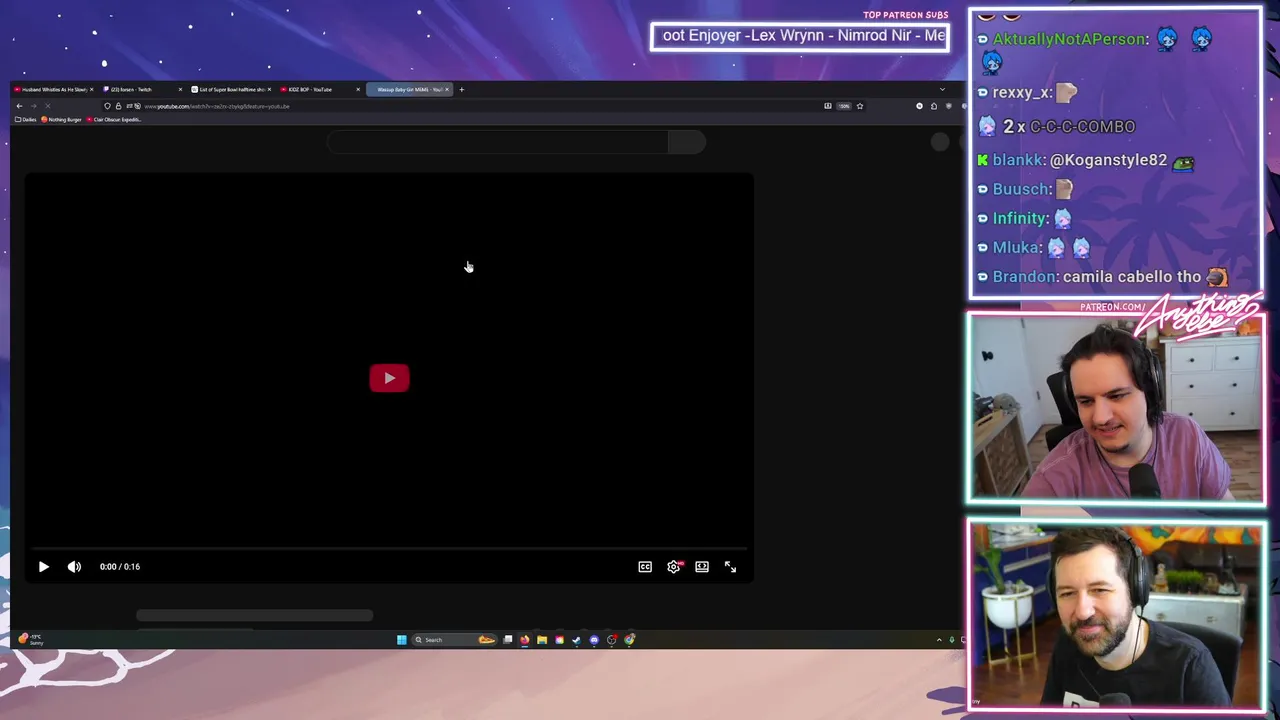Open File Explorer from the taskbar

(542, 640)
